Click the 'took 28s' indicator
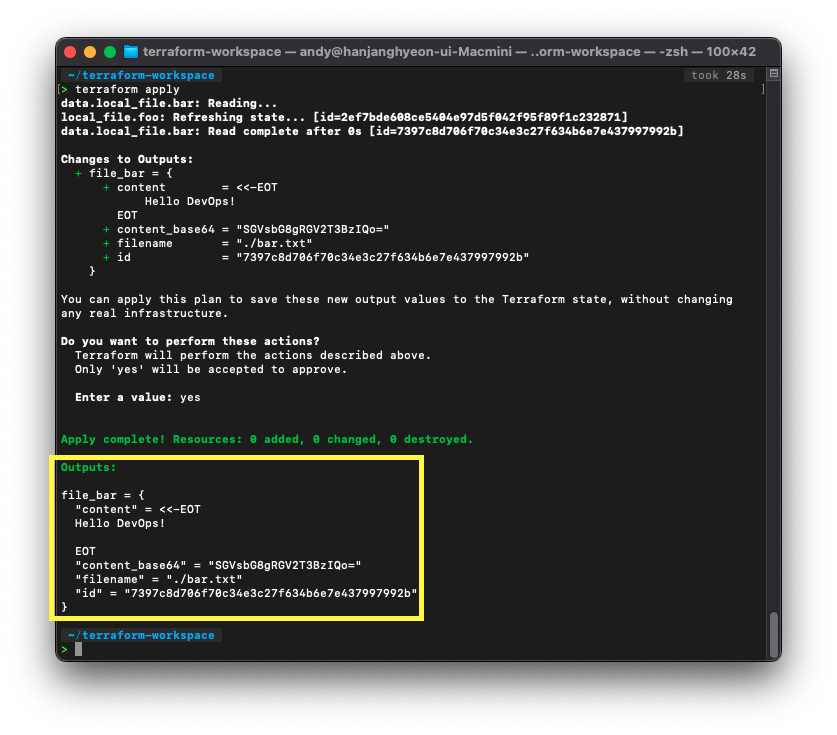 (x=718, y=75)
